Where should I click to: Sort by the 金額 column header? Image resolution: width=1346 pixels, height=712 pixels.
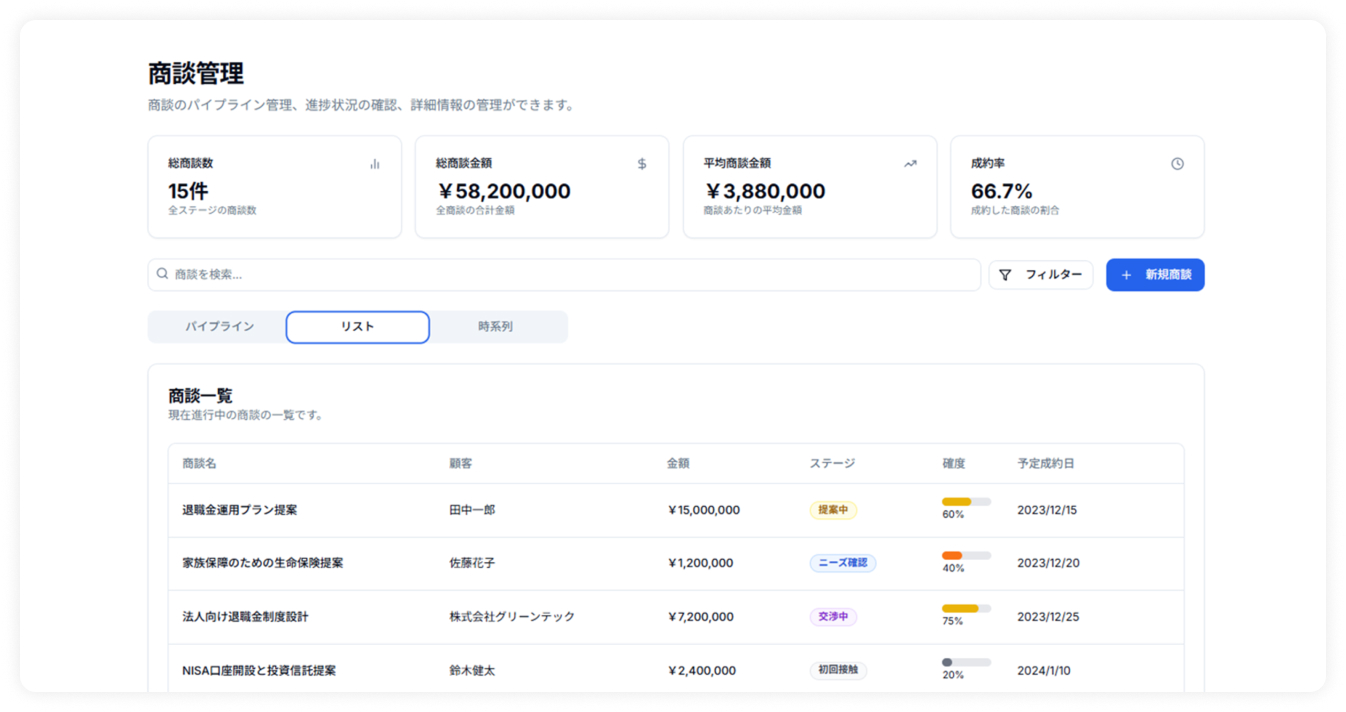678,464
